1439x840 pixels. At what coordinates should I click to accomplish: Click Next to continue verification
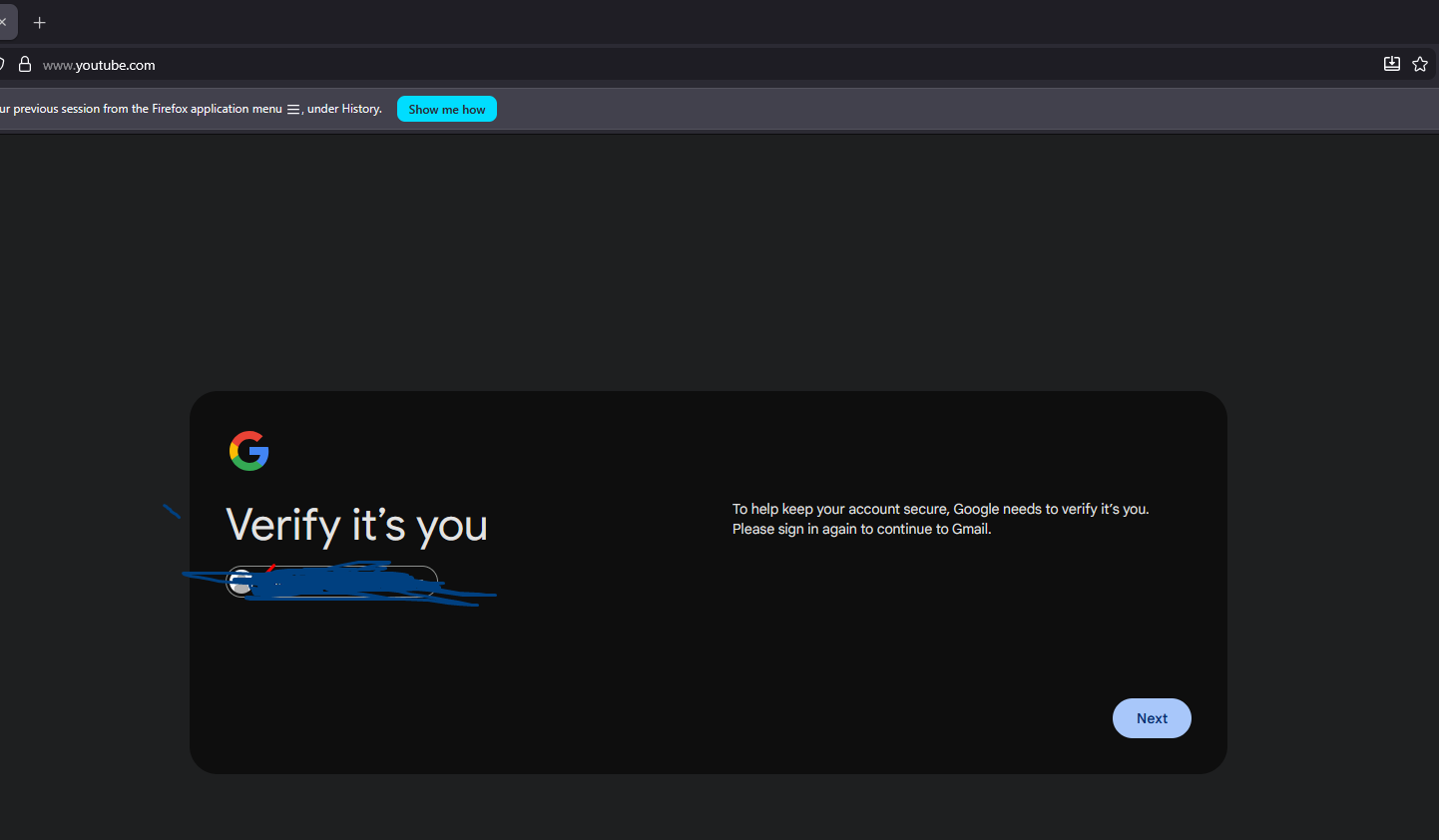tap(1152, 718)
